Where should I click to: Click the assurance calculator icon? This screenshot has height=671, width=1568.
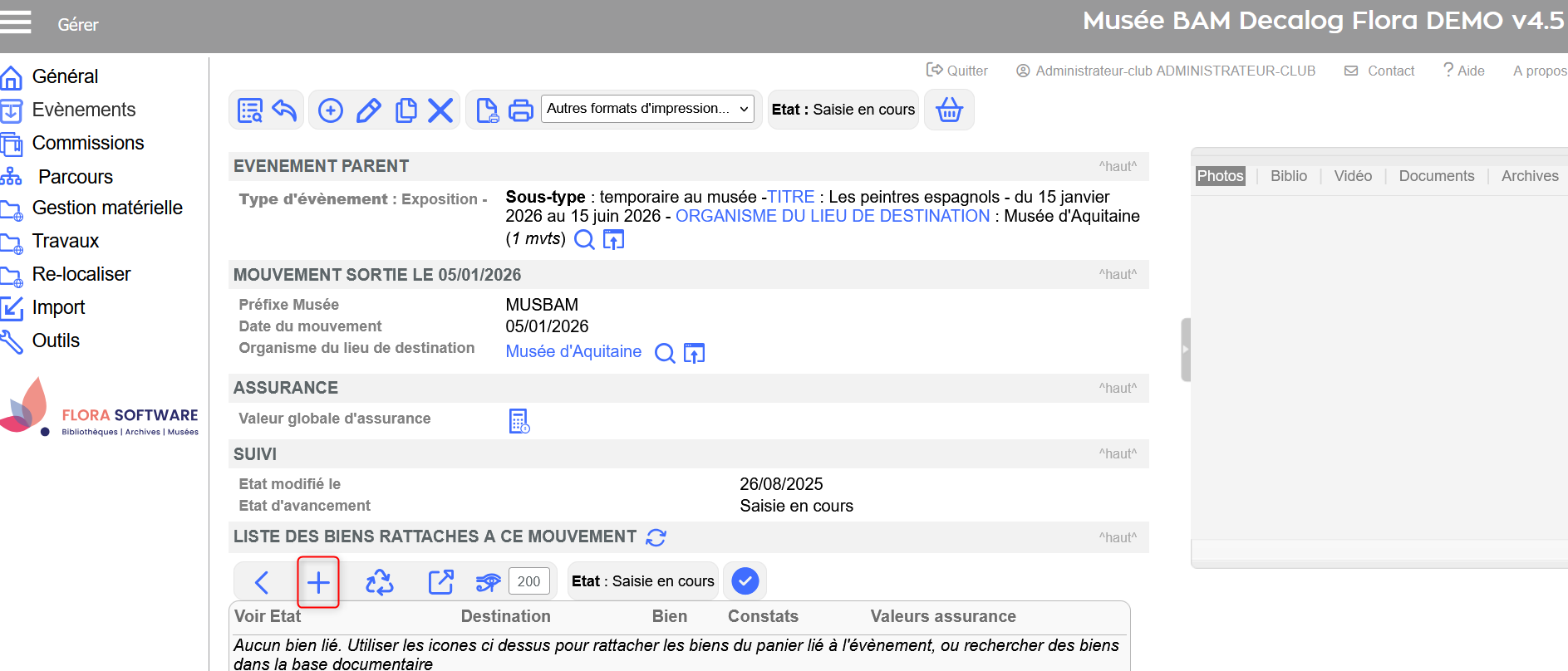tap(519, 421)
